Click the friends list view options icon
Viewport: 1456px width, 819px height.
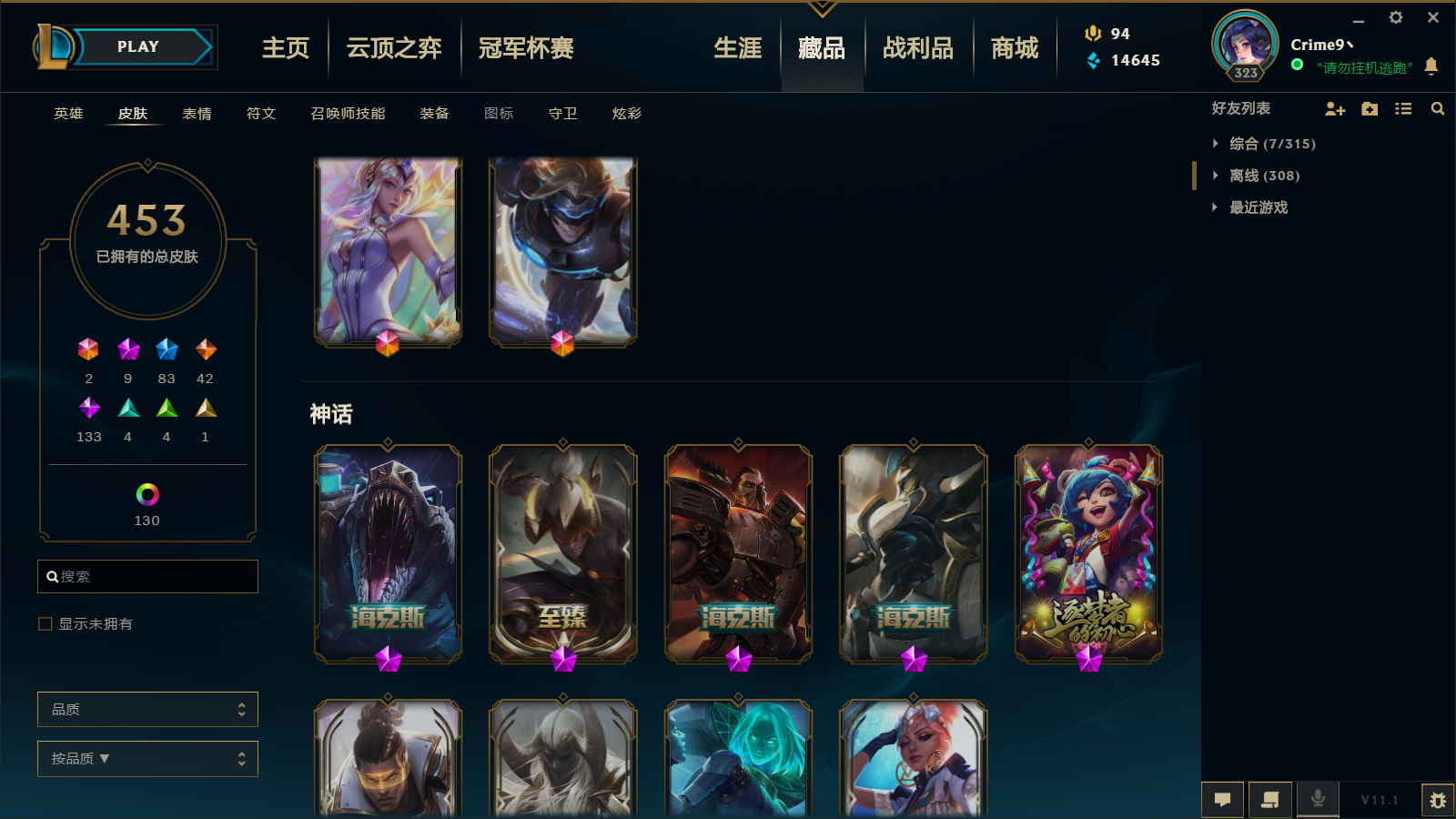tap(1403, 109)
